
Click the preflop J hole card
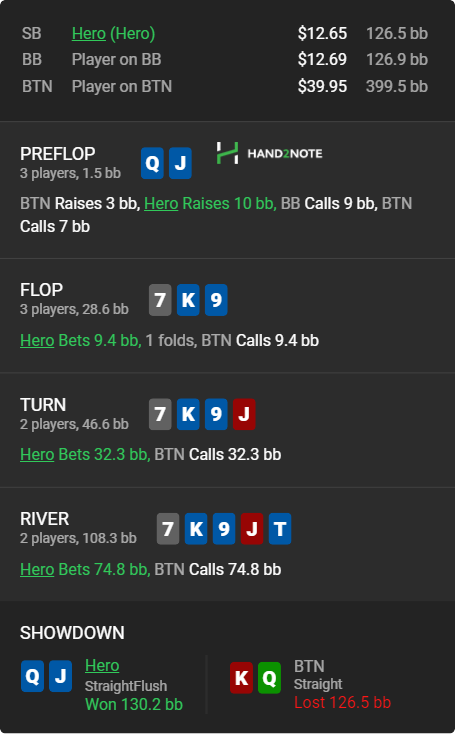click(180, 163)
